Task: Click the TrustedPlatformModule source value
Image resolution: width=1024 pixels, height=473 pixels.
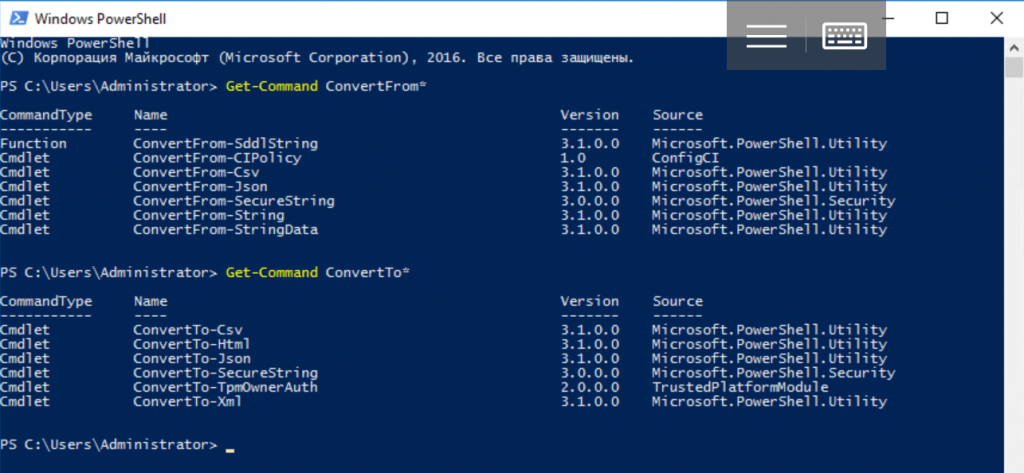Action: click(740, 387)
